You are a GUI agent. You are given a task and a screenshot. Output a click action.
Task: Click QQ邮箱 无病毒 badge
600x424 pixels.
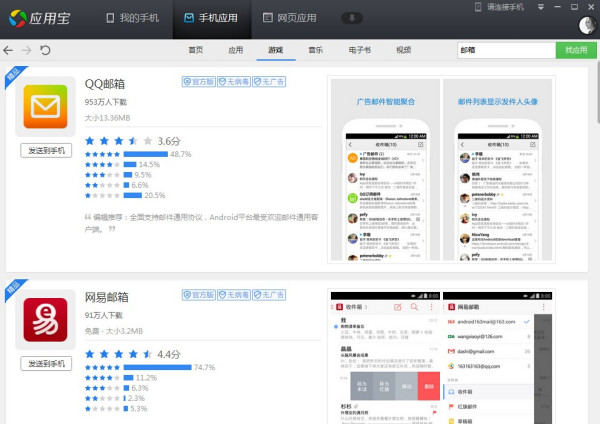click(234, 82)
